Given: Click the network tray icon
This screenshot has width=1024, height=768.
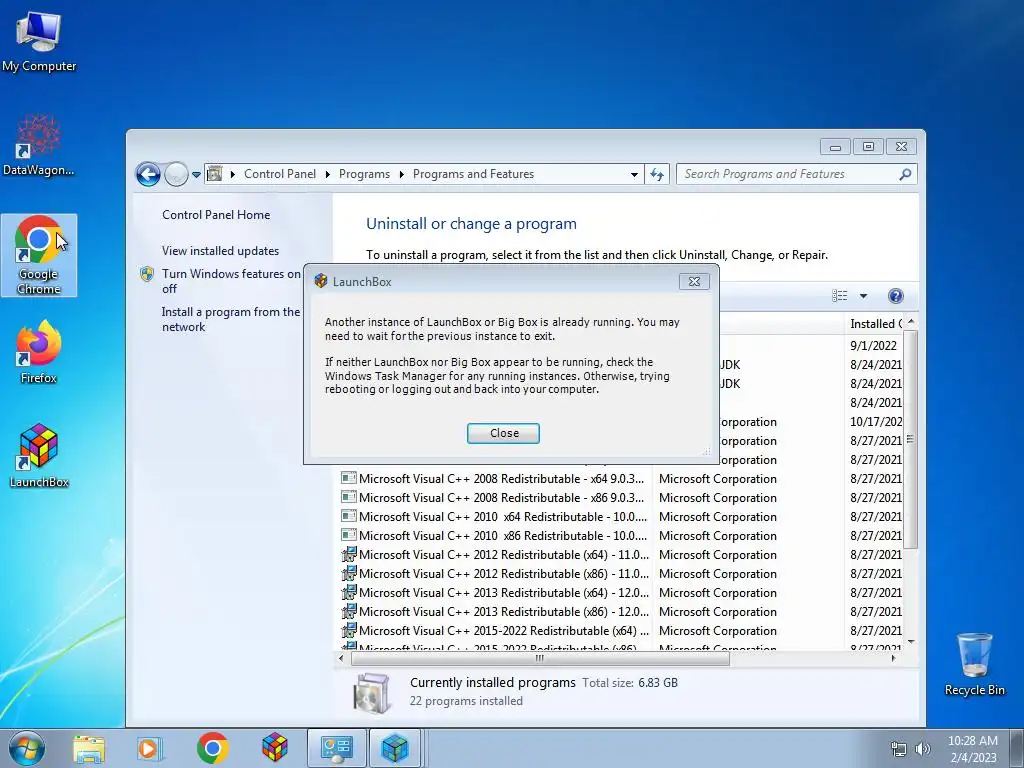Looking at the screenshot, I should tap(899, 749).
